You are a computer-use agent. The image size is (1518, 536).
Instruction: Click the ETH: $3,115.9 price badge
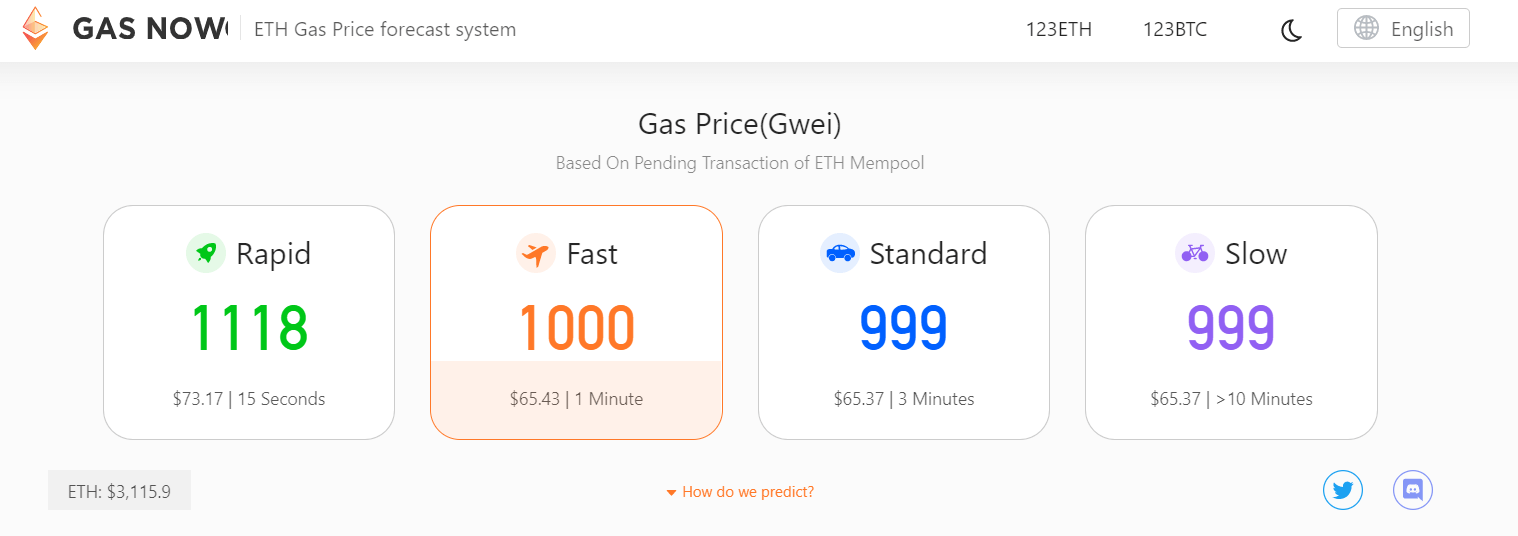click(119, 491)
